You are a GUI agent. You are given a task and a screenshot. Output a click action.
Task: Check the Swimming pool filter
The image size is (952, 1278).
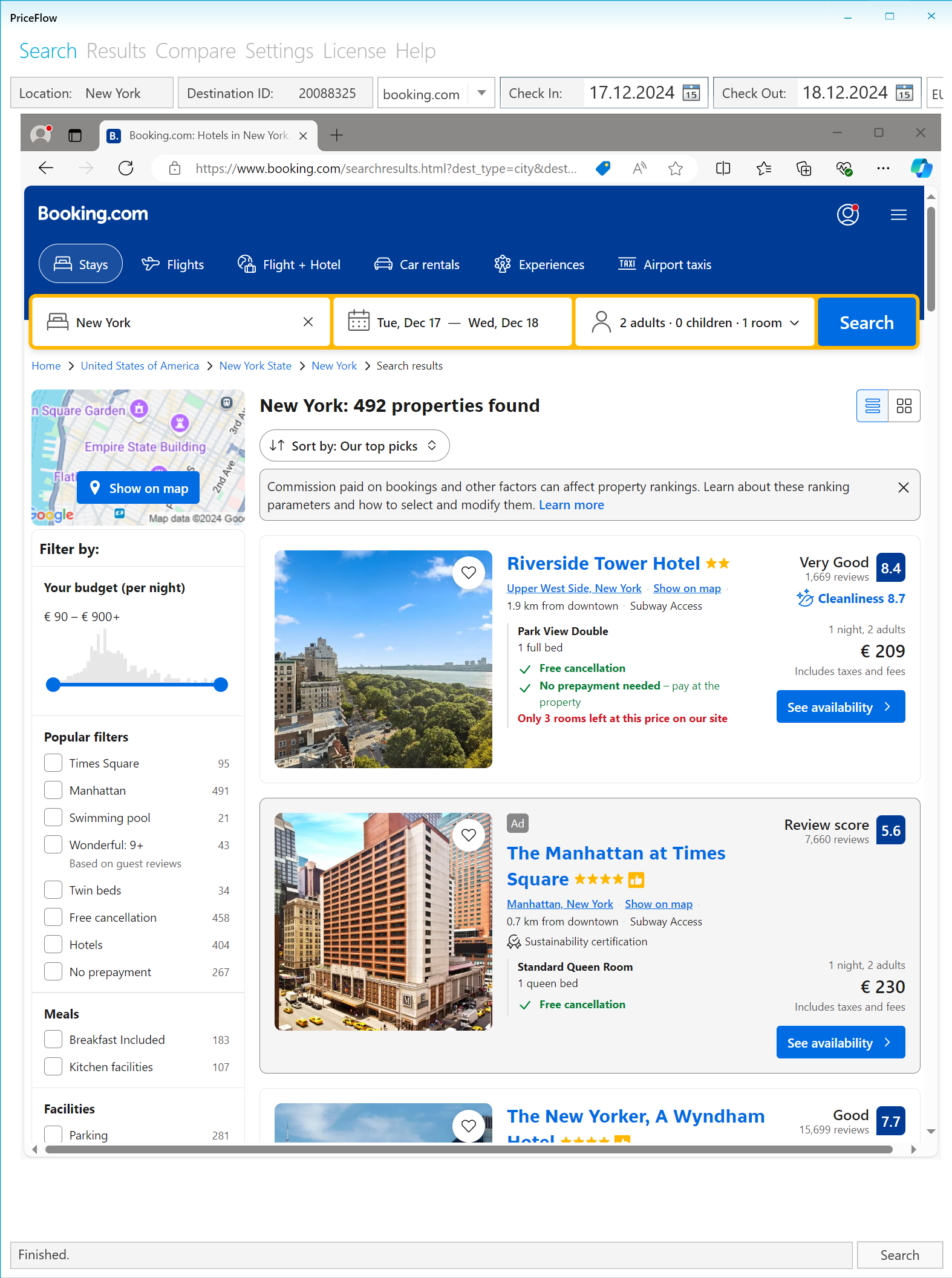tap(53, 817)
